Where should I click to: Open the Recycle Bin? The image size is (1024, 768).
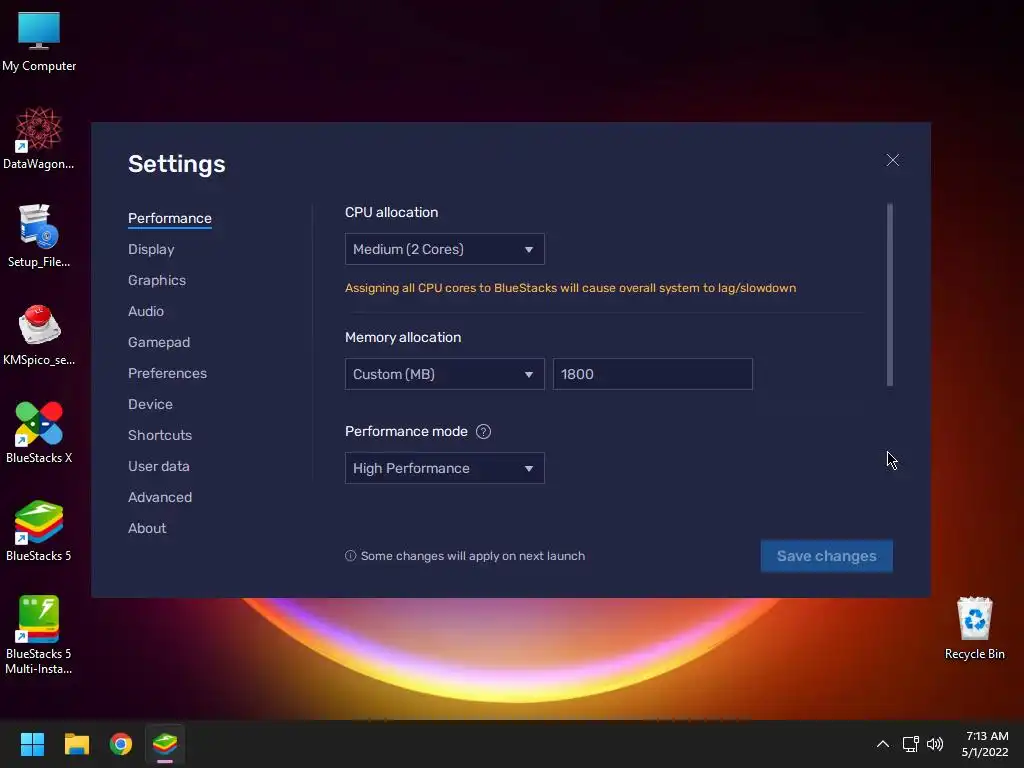(974, 628)
